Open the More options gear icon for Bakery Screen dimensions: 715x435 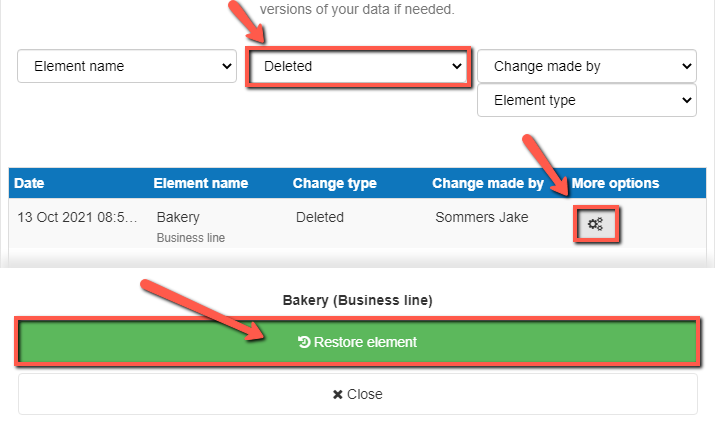click(x=595, y=224)
